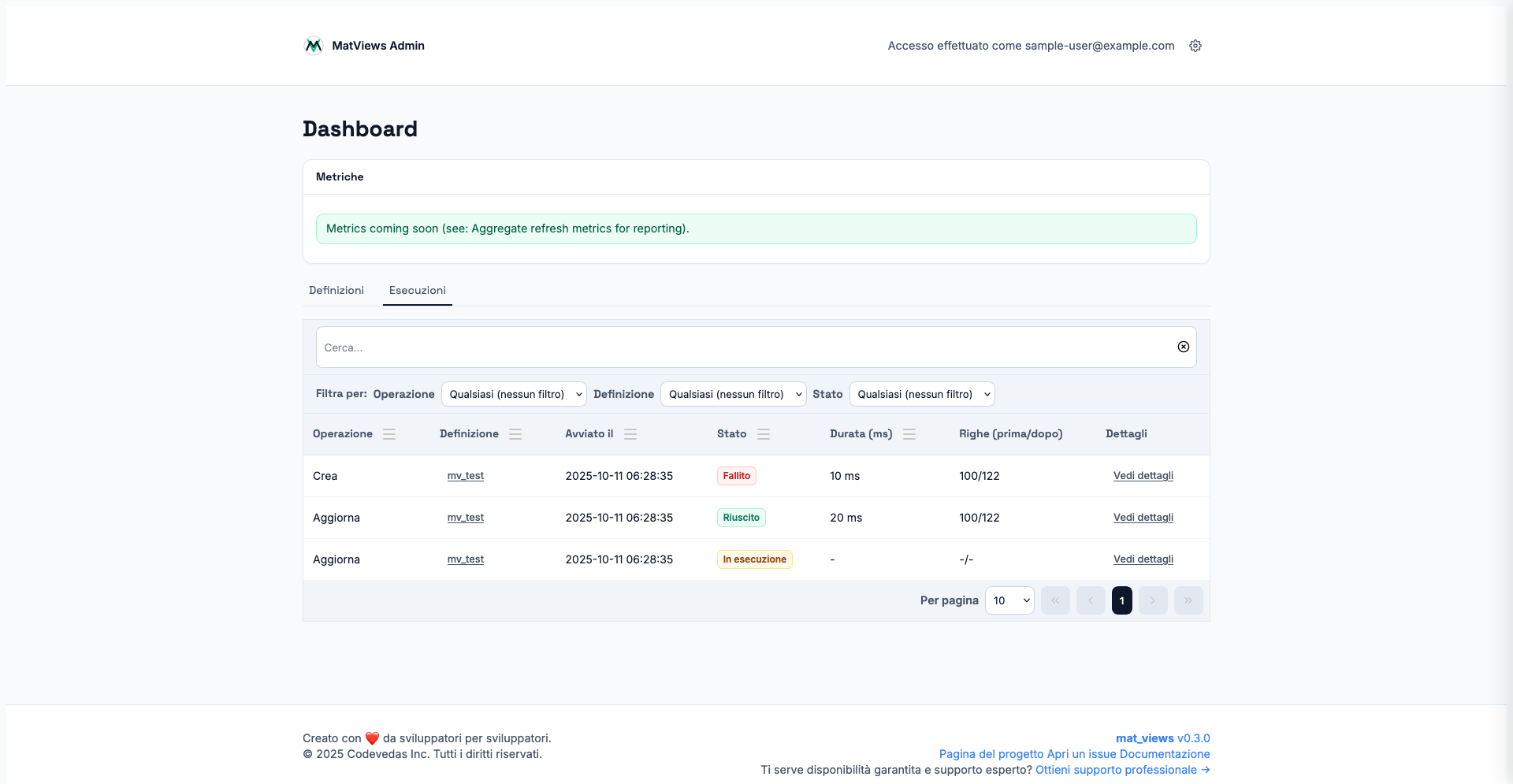Screen dimensions: 1513x784
Task: Open Ottieni supporto professionale link
Action: (1122, 770)
